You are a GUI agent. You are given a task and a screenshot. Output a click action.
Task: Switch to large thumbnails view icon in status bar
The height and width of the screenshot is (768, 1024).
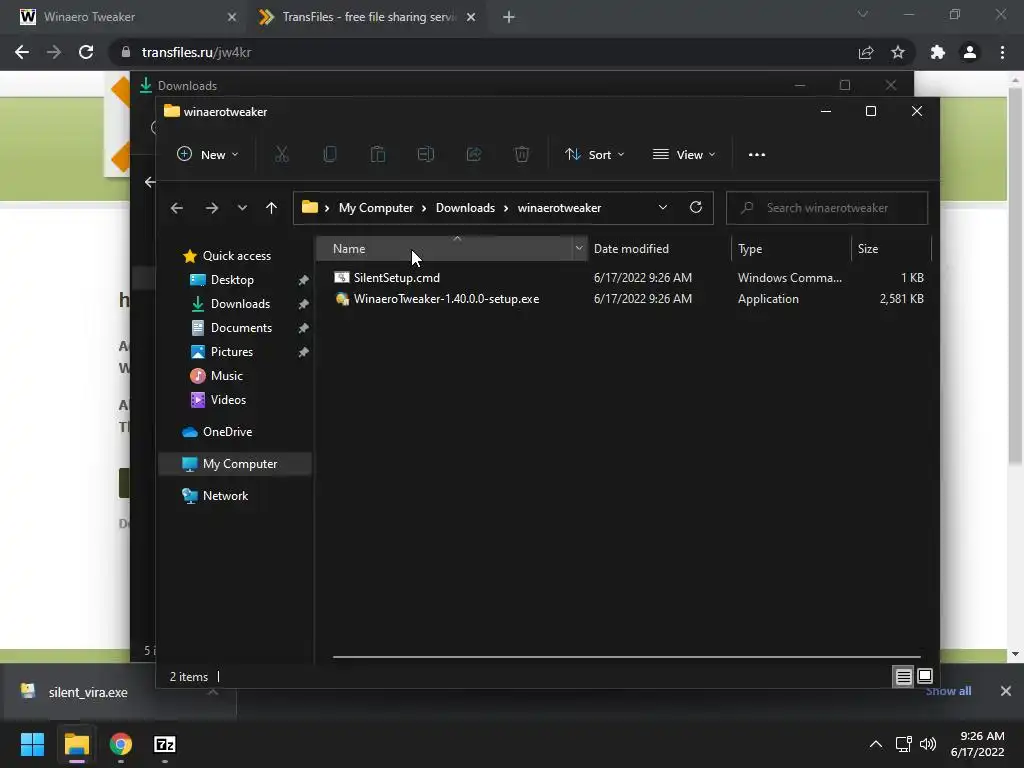(925, 677)
